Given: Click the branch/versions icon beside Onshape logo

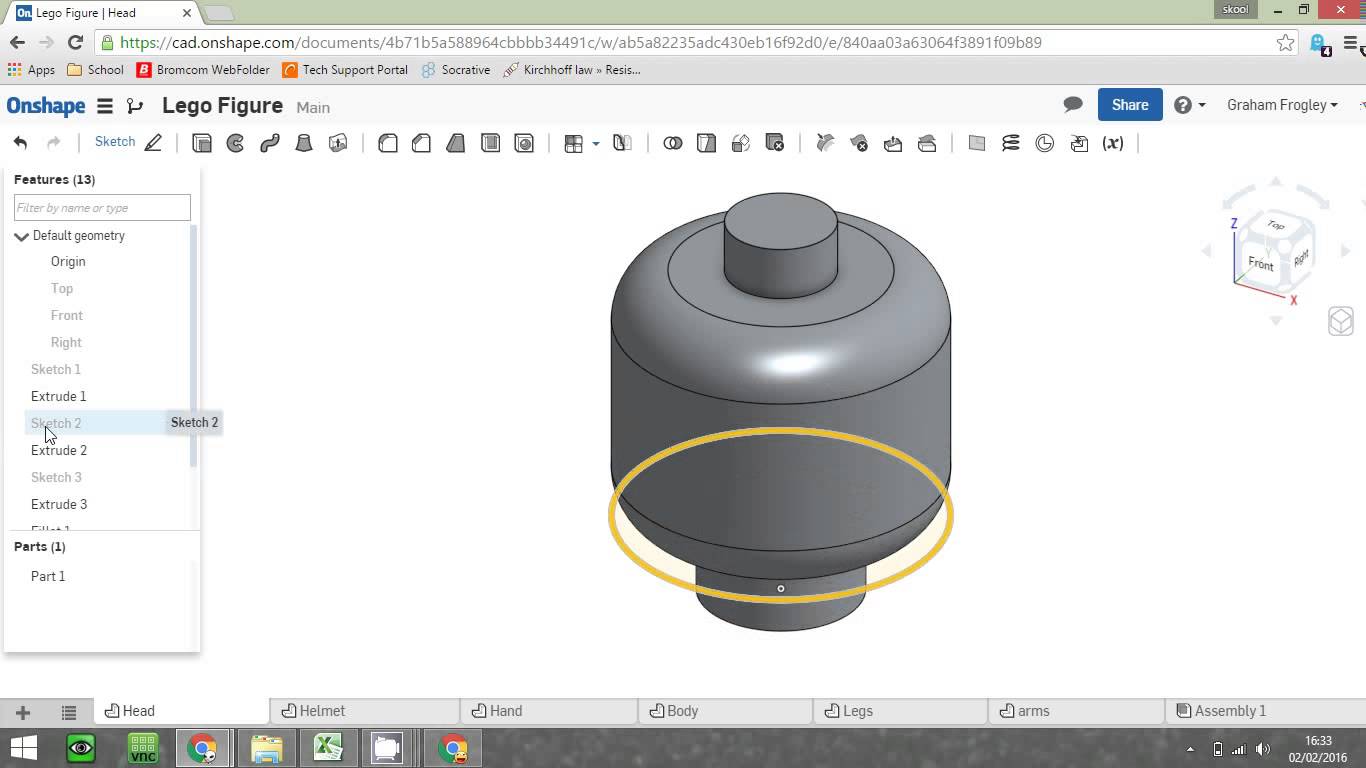Looking at the screenshot, I should pyautogui.click(x=135, y=104).
